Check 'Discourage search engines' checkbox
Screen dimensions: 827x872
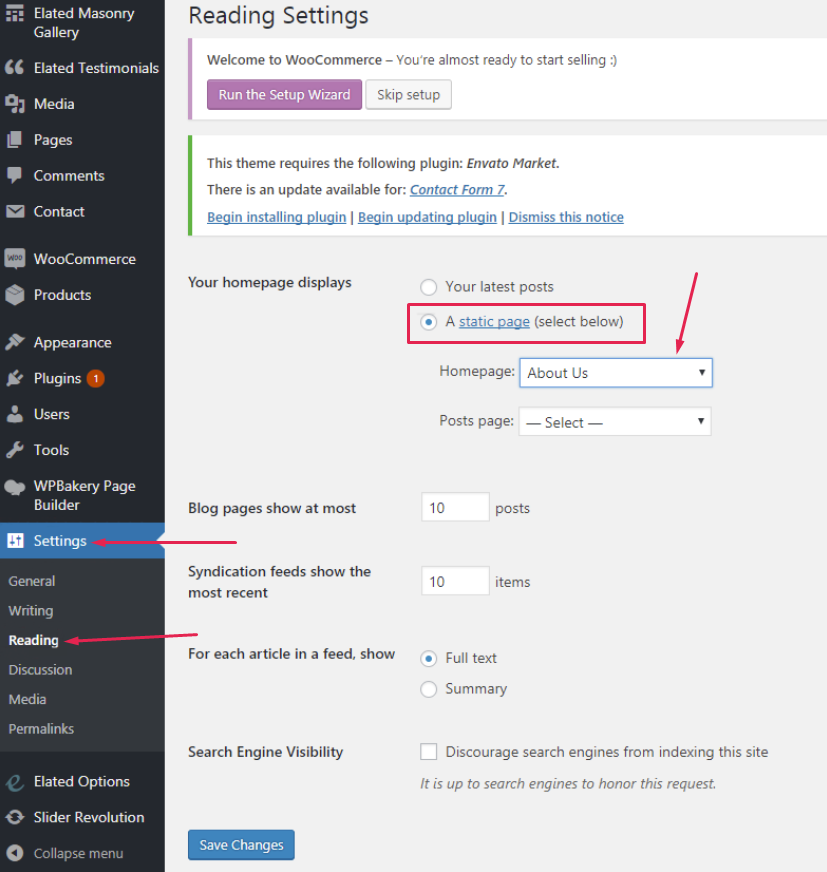click(x=428, y=752)
